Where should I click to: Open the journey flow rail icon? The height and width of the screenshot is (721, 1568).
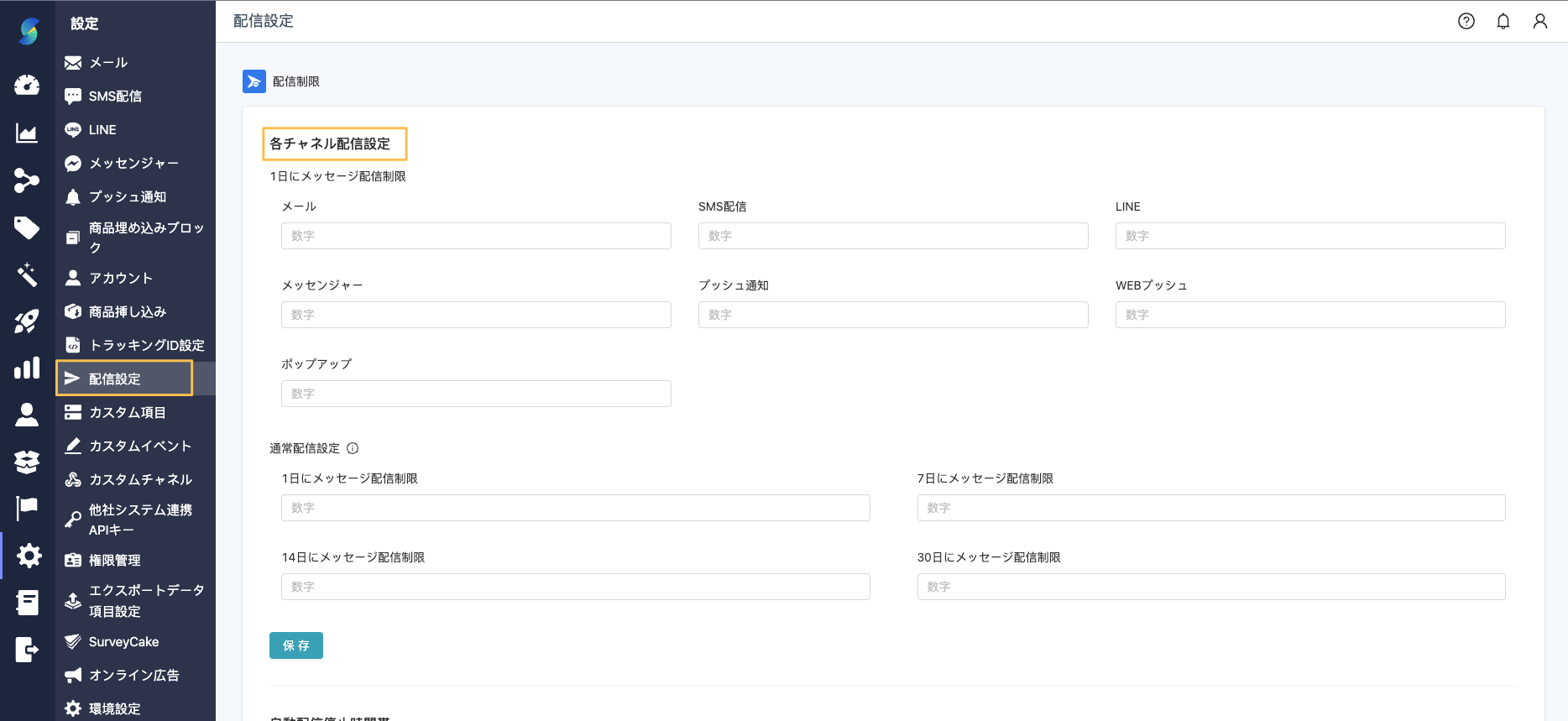[x=27, y=180]
